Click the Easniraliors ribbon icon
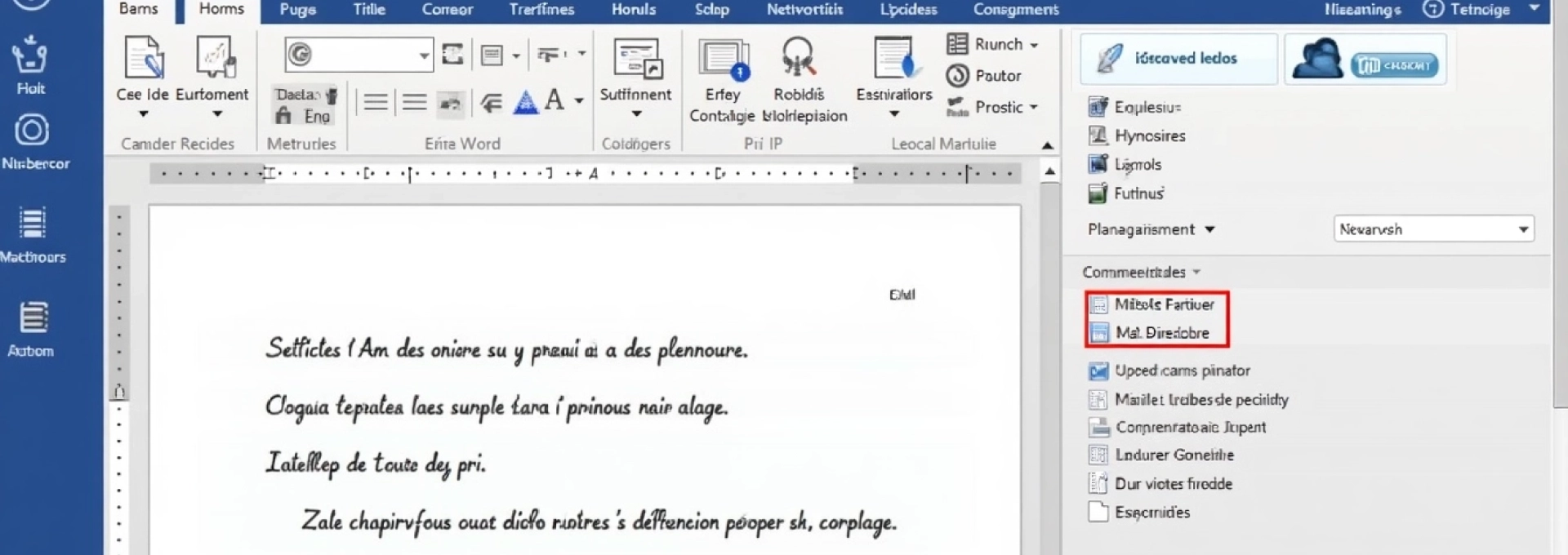This screenshot has height=555, width=1568. click(x=895, y=59)
